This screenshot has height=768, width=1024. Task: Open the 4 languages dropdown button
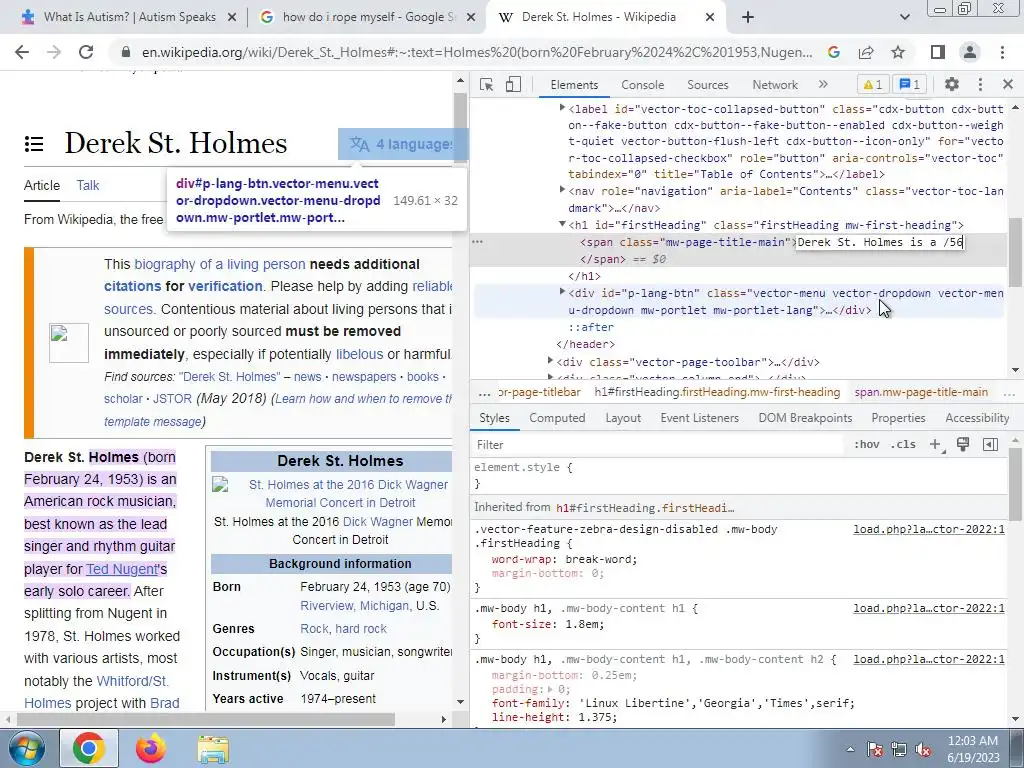tap(403, 144)
